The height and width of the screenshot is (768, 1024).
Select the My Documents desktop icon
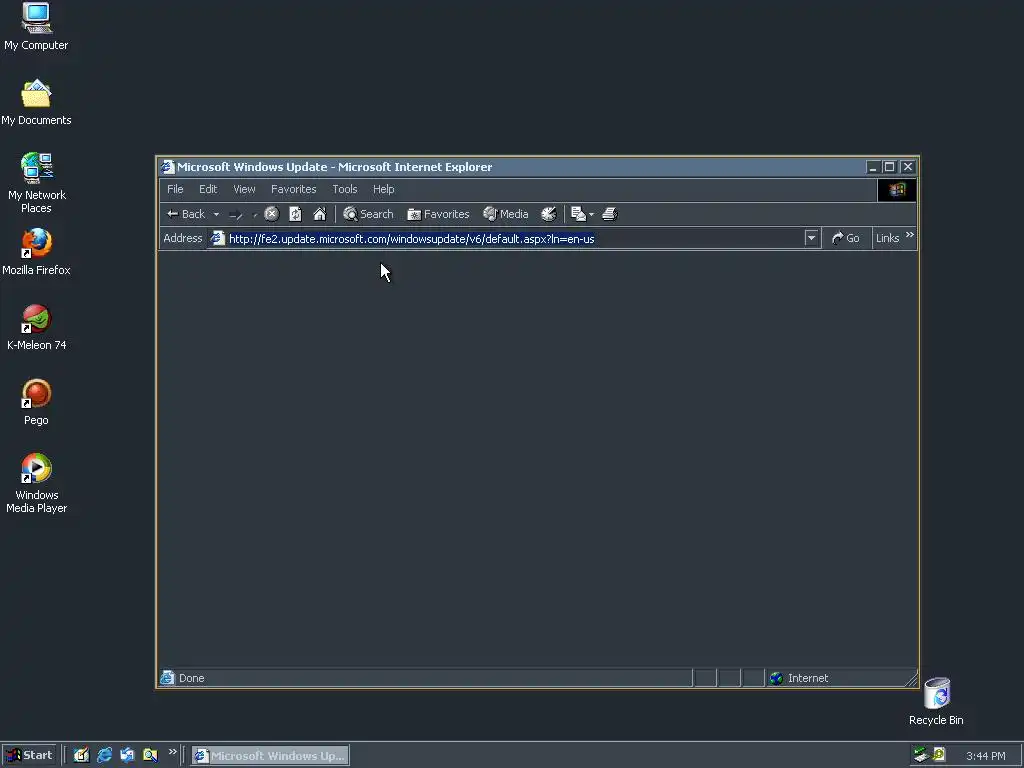point(36,103)
